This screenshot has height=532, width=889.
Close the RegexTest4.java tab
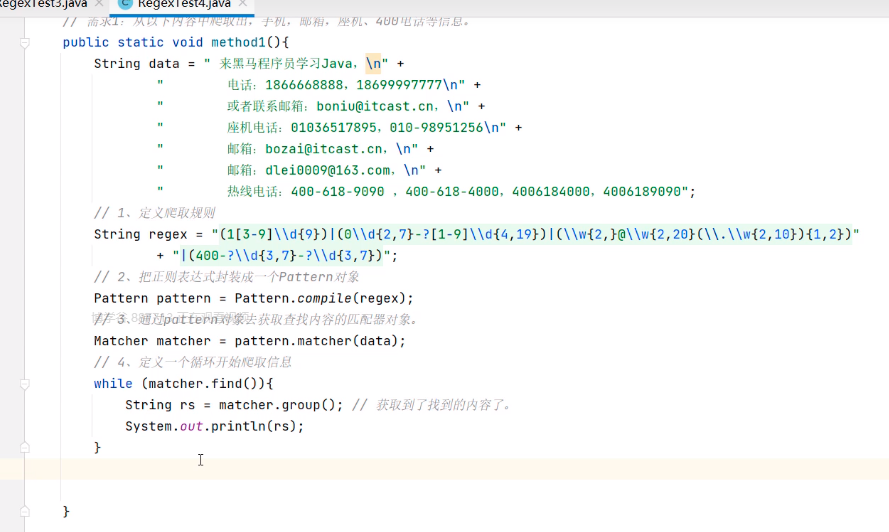(x=243, y=3)
